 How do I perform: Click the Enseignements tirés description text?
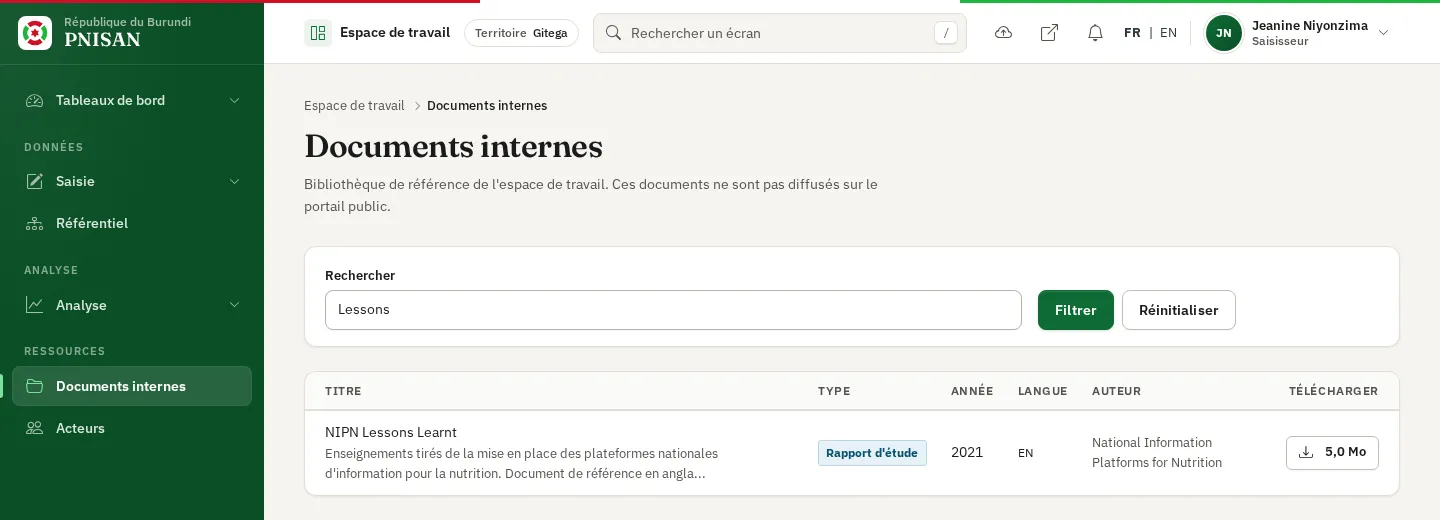point(522,463)
